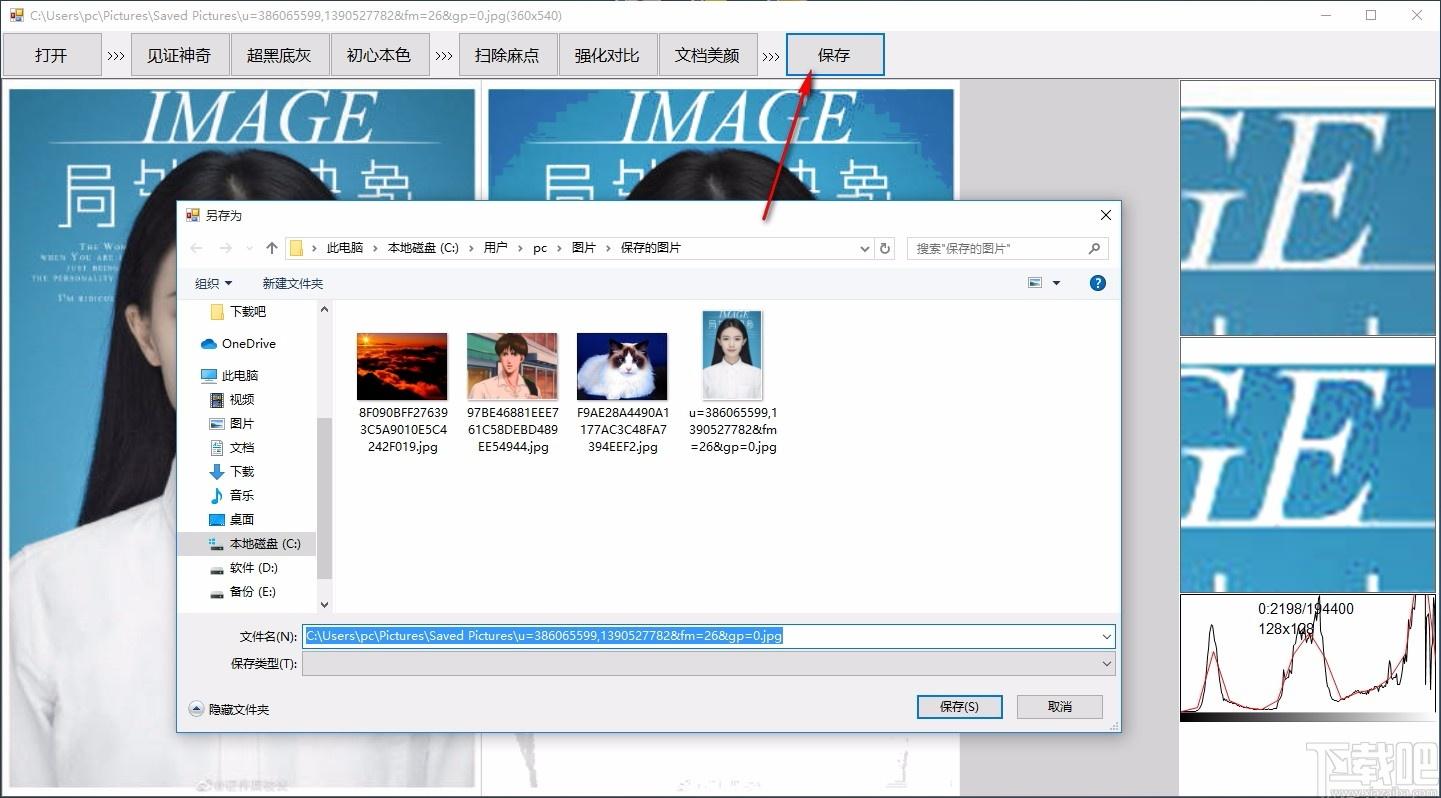Open the help question mark icon
Viewport: 1441px width, 798px height.
[1098, 283]
